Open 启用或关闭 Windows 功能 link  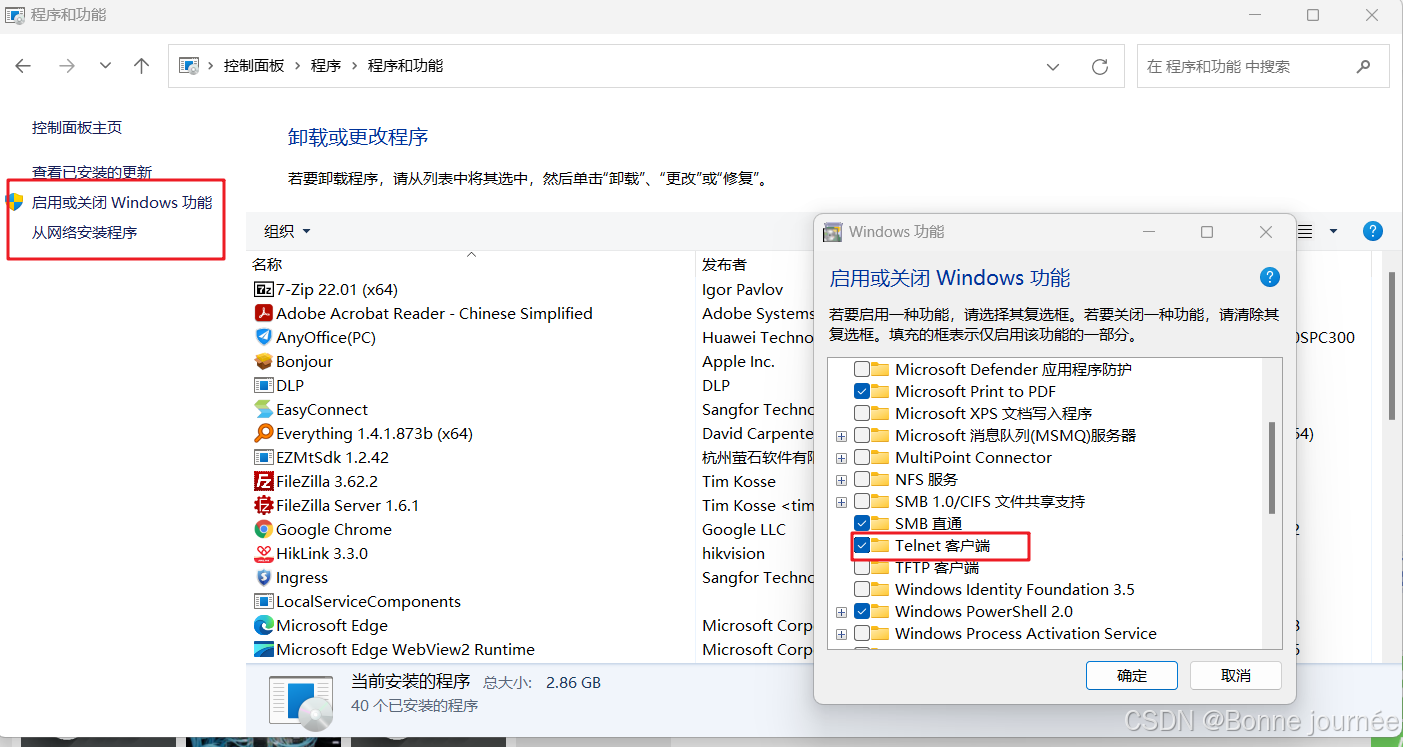coord(122,202)
